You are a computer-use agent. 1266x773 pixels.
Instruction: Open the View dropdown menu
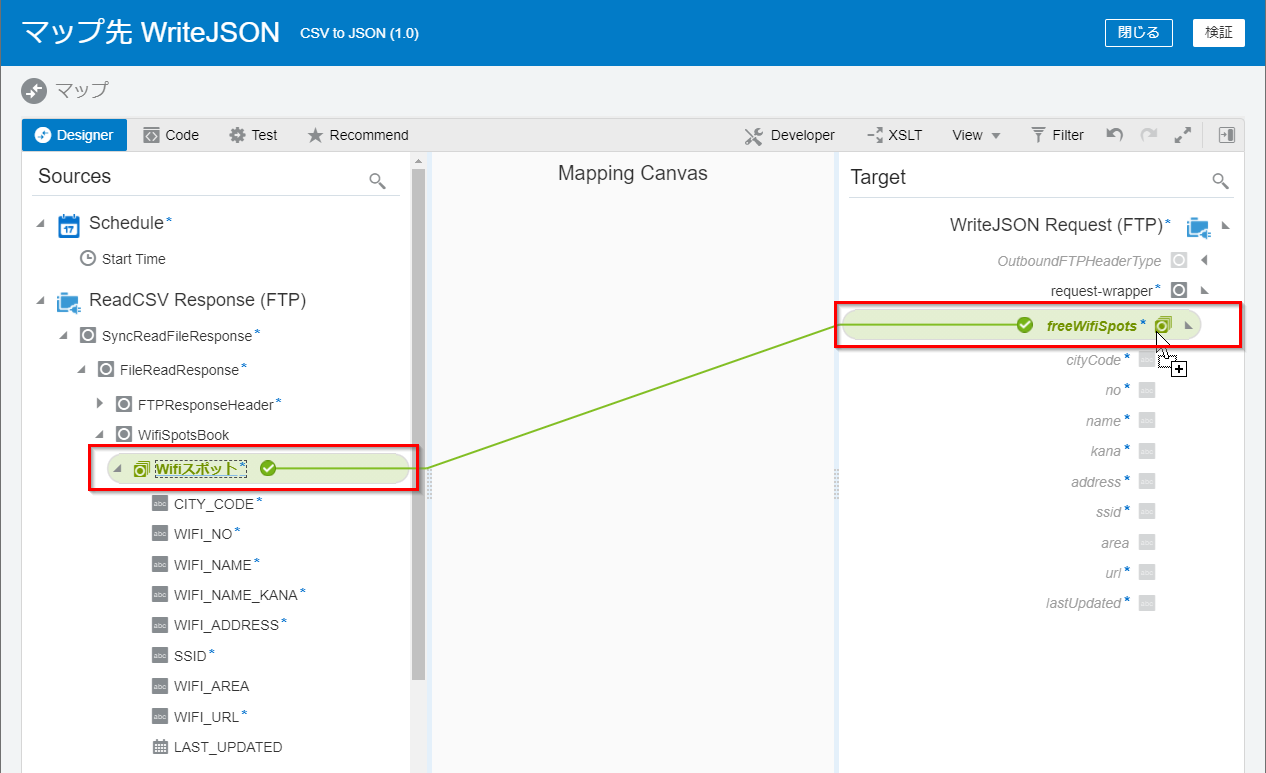coord(976,135)
